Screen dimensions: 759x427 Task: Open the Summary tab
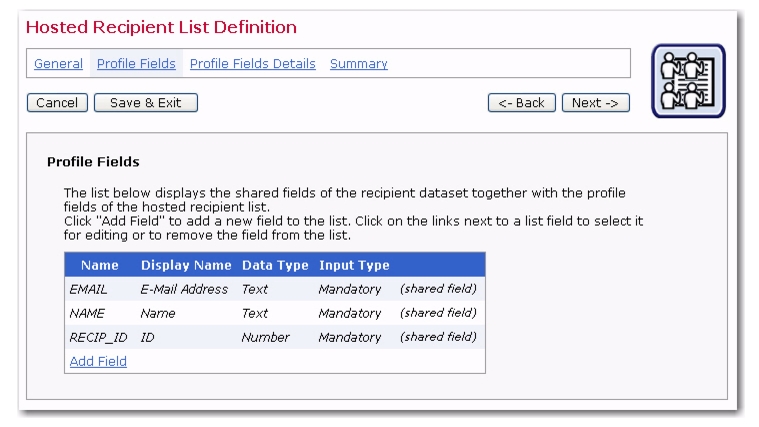[x=359, y=63]
